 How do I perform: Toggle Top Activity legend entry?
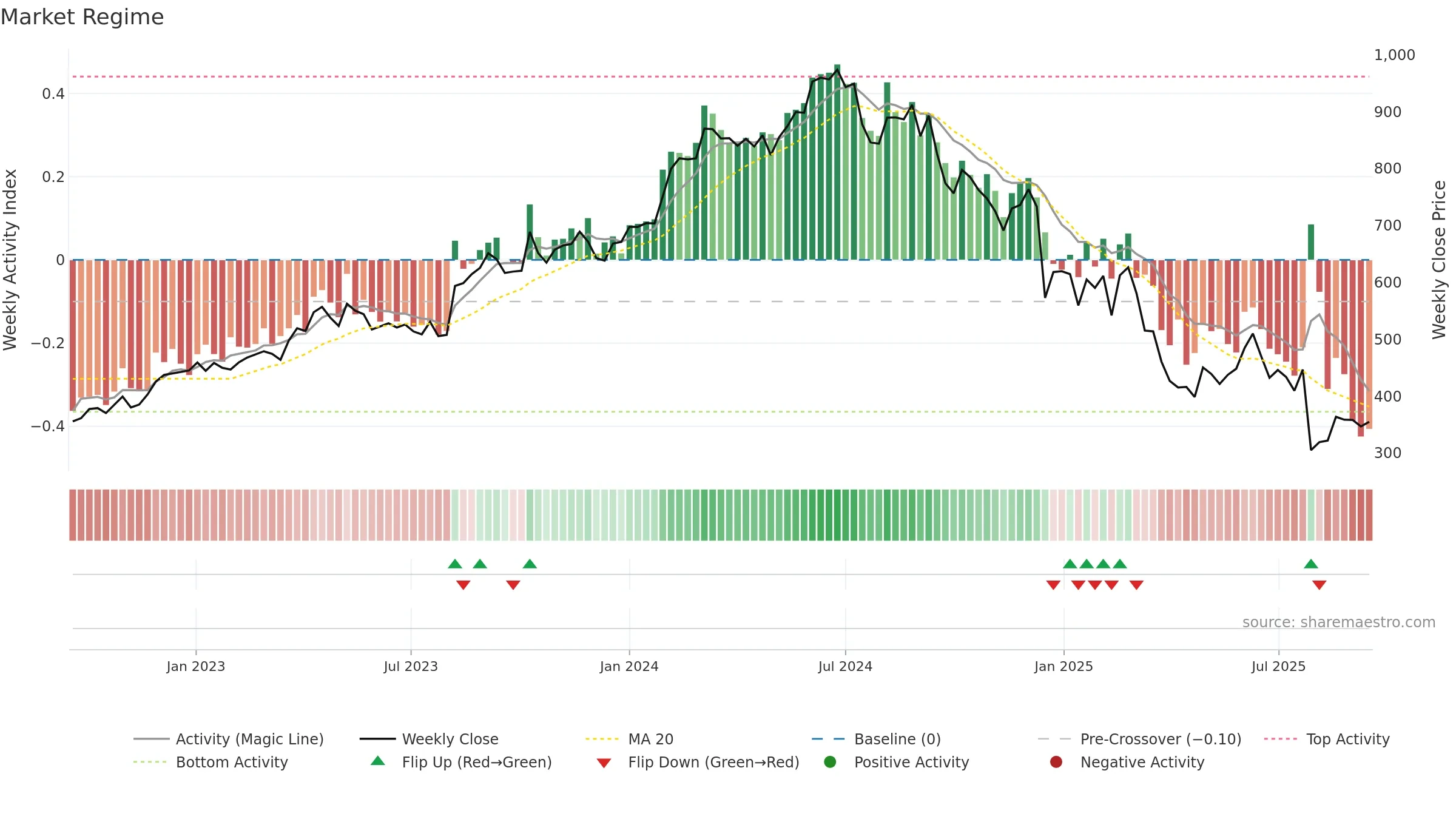(1327, 739)
